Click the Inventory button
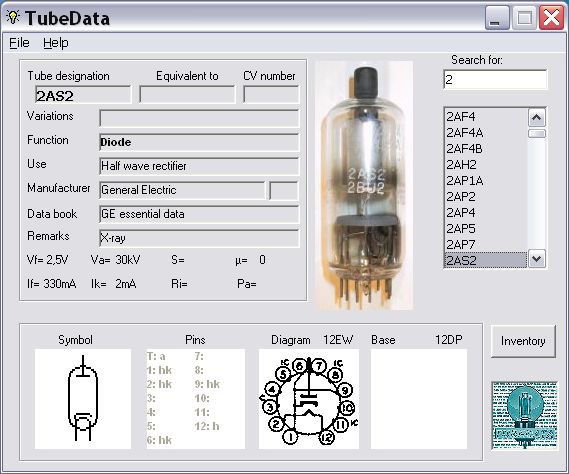This screenshot has width=569, height=474. [x=523, y=341]
